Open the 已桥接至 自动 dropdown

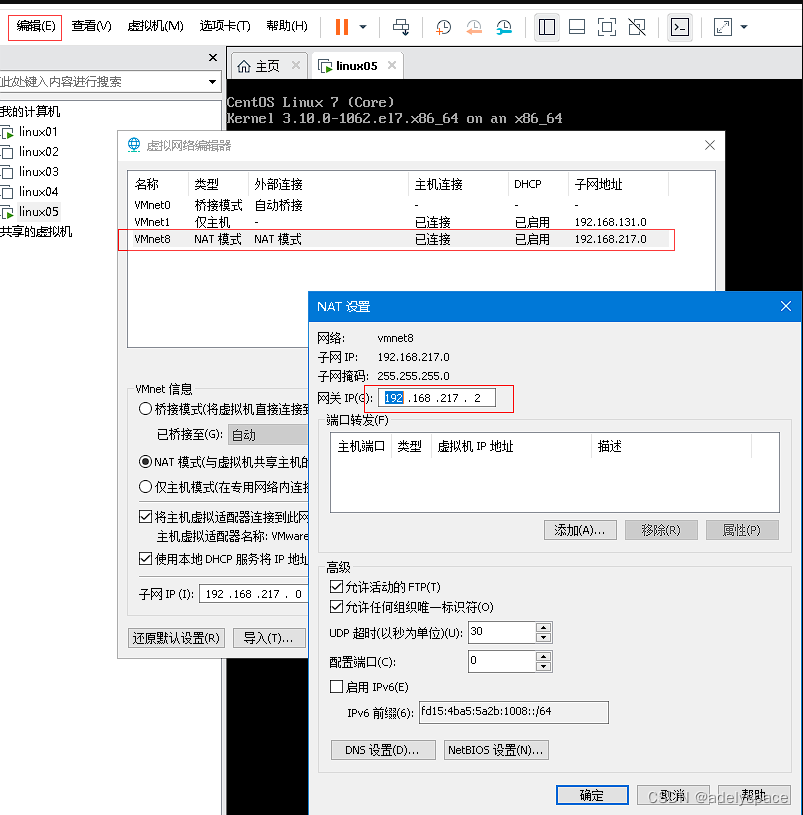[268, 435]
